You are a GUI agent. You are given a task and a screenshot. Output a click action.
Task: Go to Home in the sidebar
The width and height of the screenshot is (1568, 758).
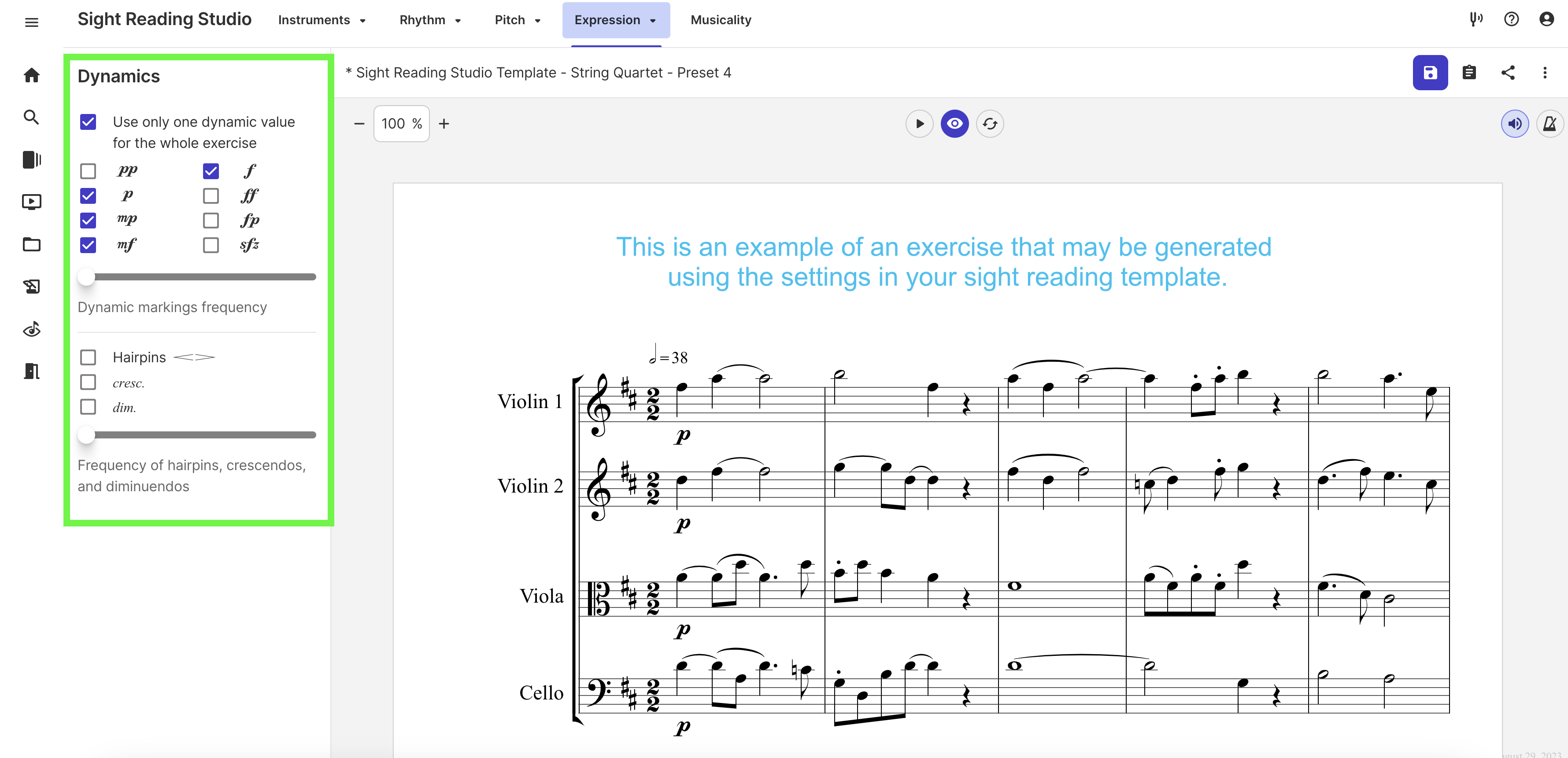point(32,75)
